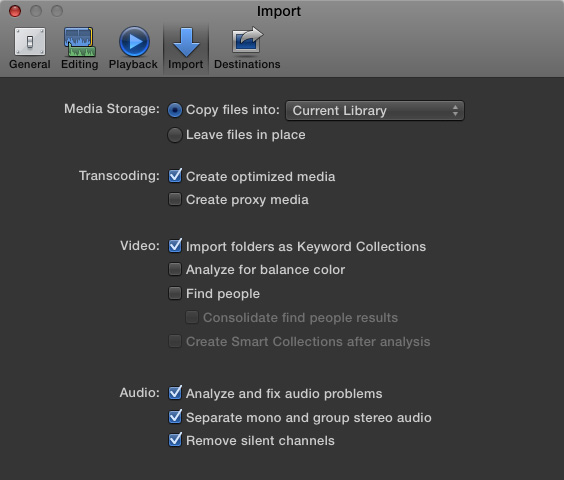The height and width of the screenshot is (480, 564).
Task: Click the Playback tab label
Action: (x=133, y=64)
